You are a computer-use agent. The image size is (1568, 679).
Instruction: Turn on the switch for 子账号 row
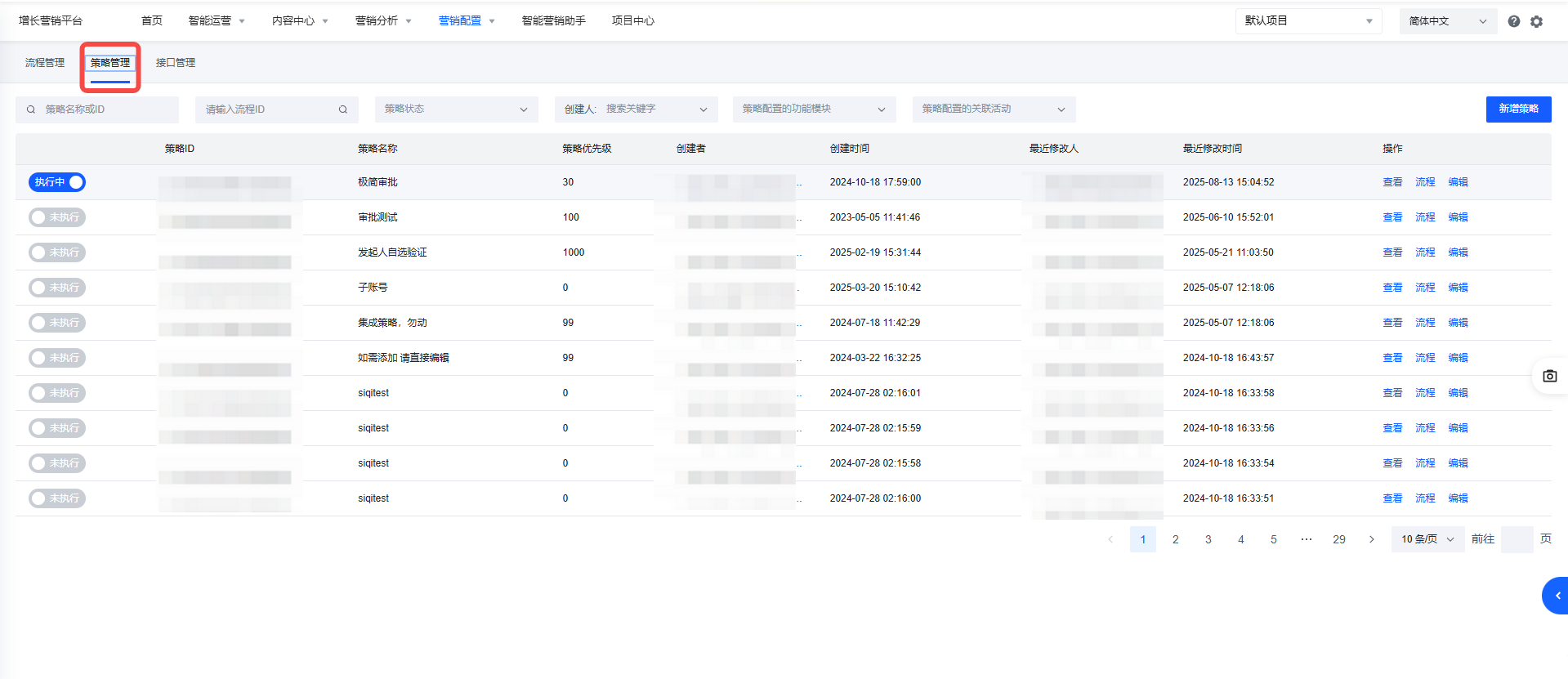(57, 288)
